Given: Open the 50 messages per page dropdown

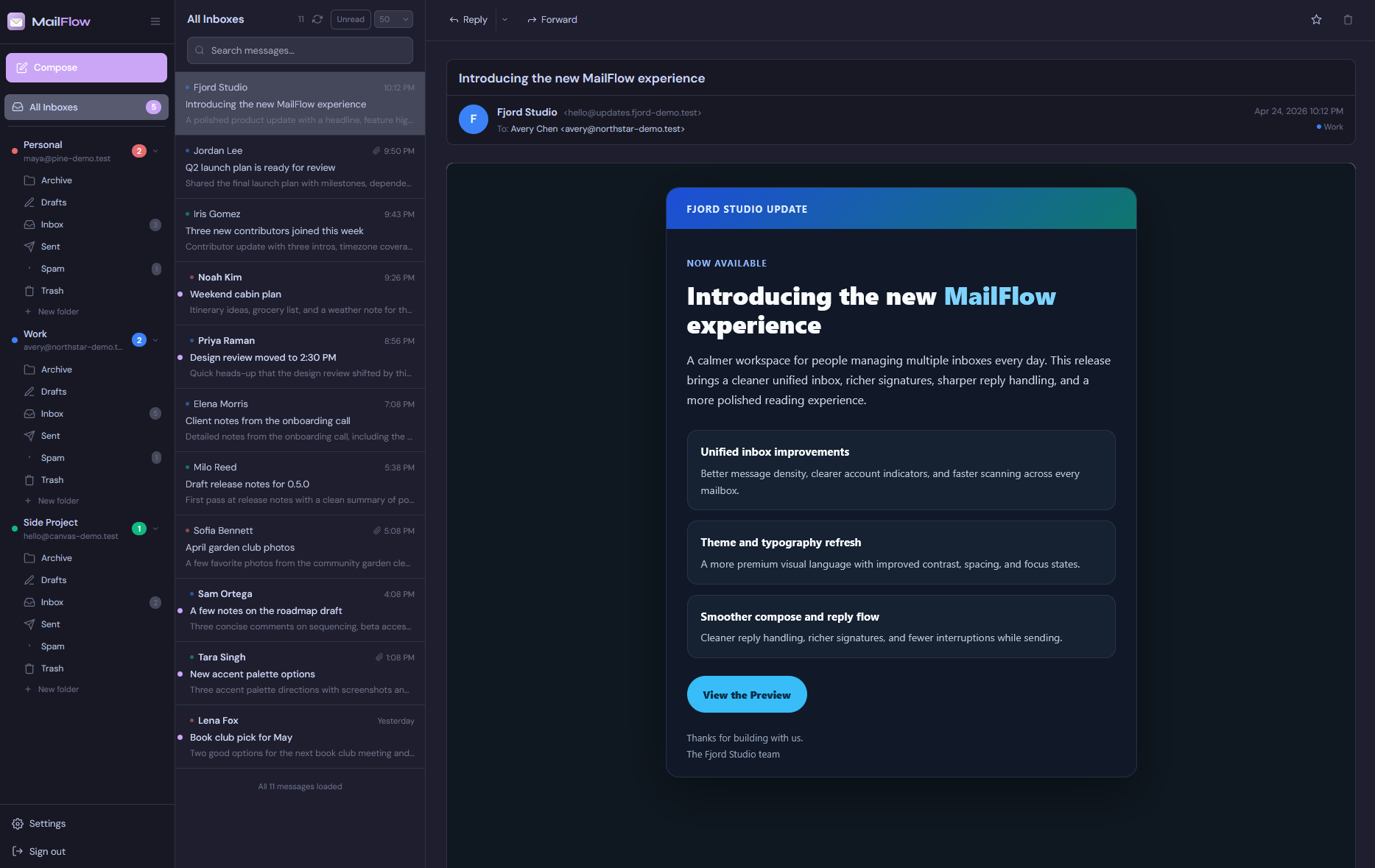Looking at the screenshot, I should point(393,19).
